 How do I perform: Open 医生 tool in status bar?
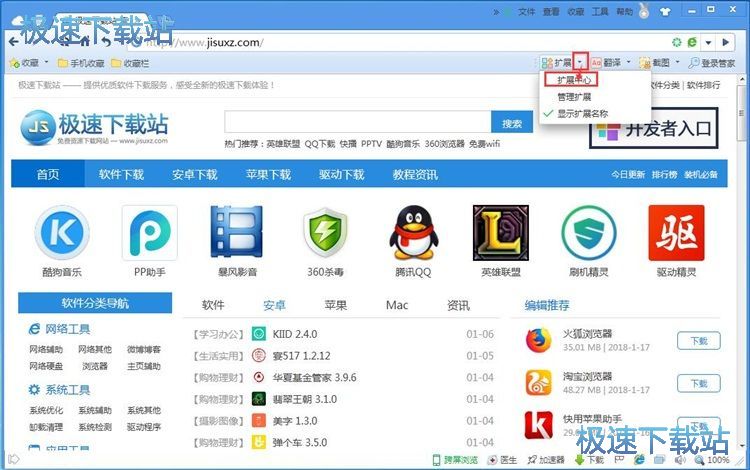(x=502, y=460)
